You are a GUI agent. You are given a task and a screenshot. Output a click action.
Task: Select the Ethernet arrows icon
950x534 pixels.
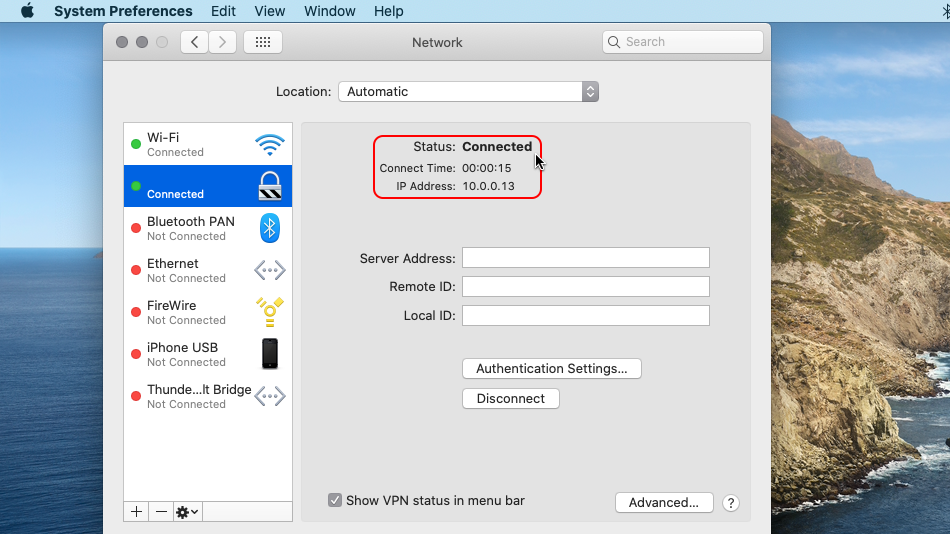point(269,270)
